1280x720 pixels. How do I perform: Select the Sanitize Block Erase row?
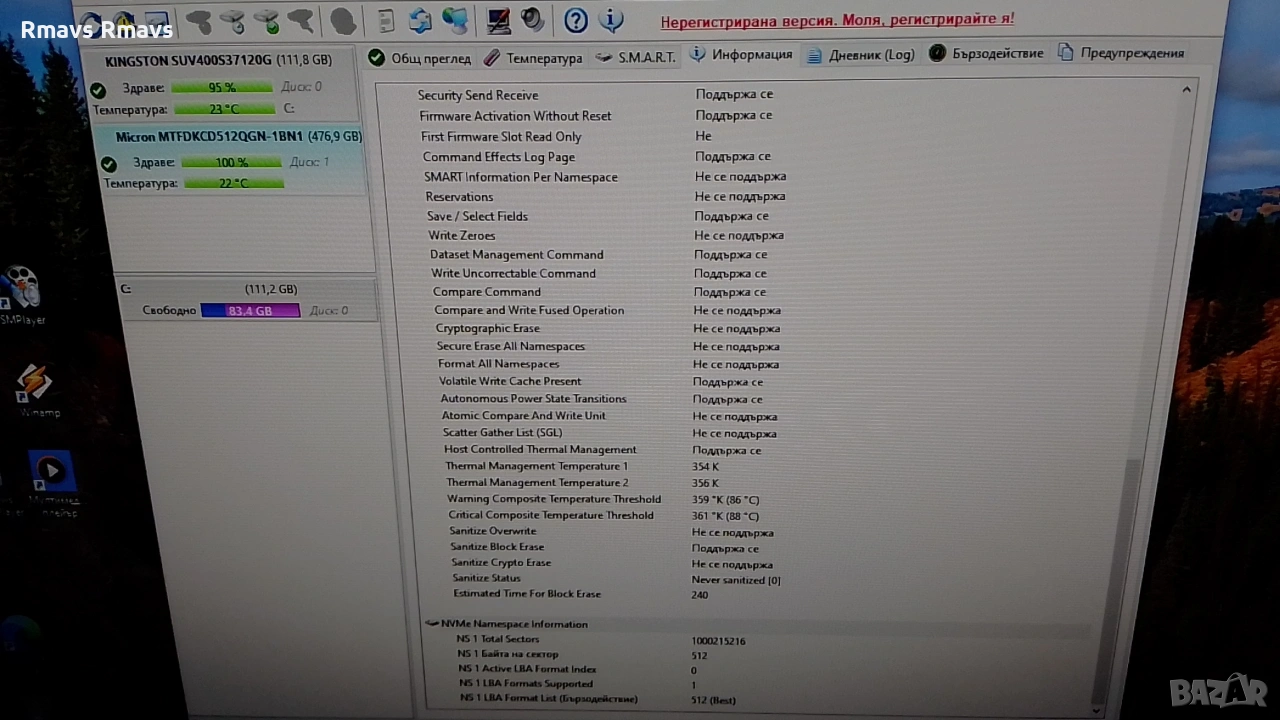click(x=605, y=547)
